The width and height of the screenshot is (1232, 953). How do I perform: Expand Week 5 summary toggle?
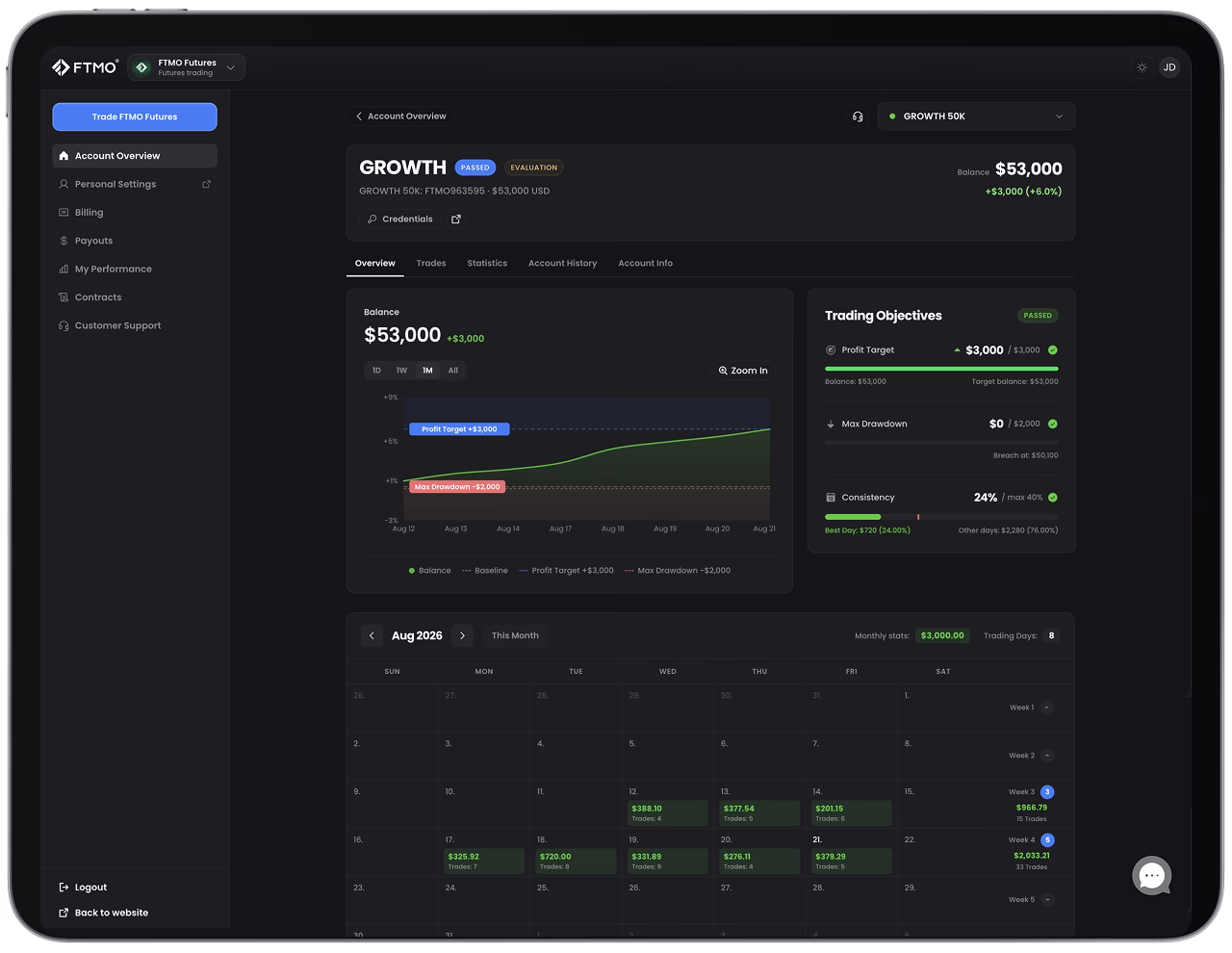click(1047, 900)
